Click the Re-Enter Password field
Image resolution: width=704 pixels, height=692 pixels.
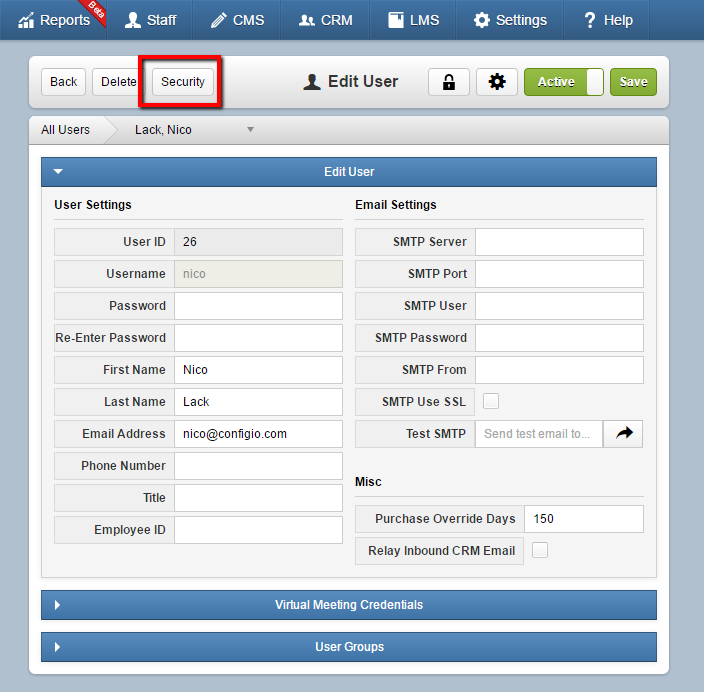(258, 338)
